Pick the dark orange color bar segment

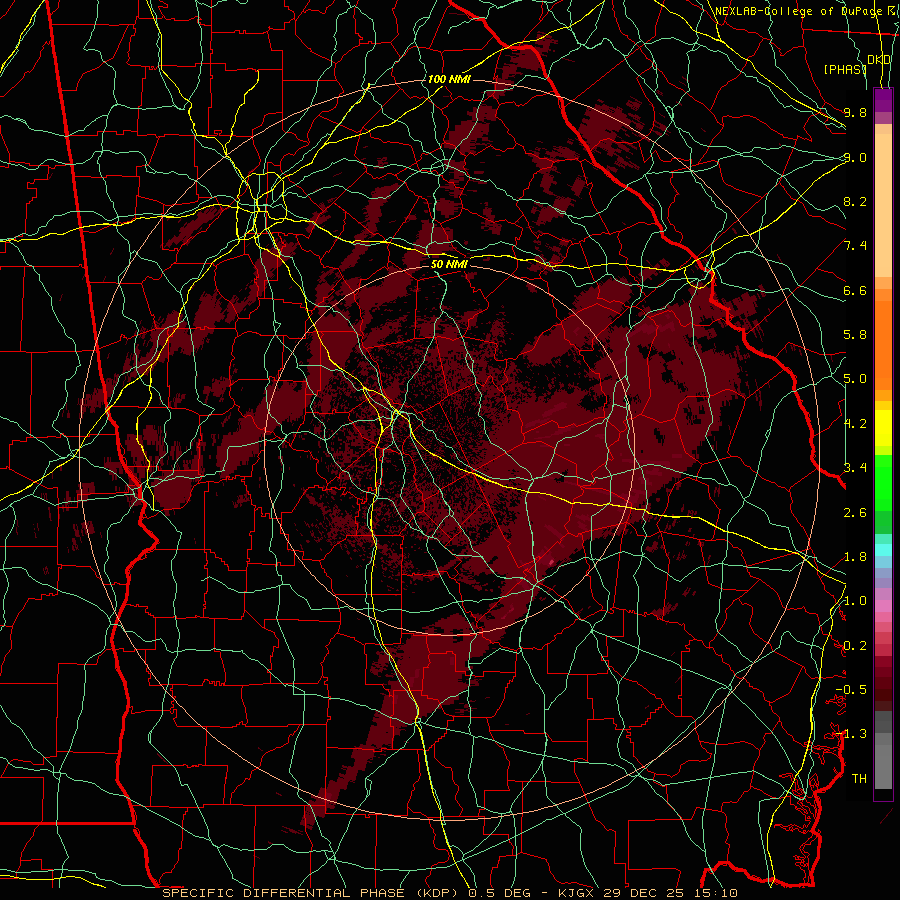(883, 346)
